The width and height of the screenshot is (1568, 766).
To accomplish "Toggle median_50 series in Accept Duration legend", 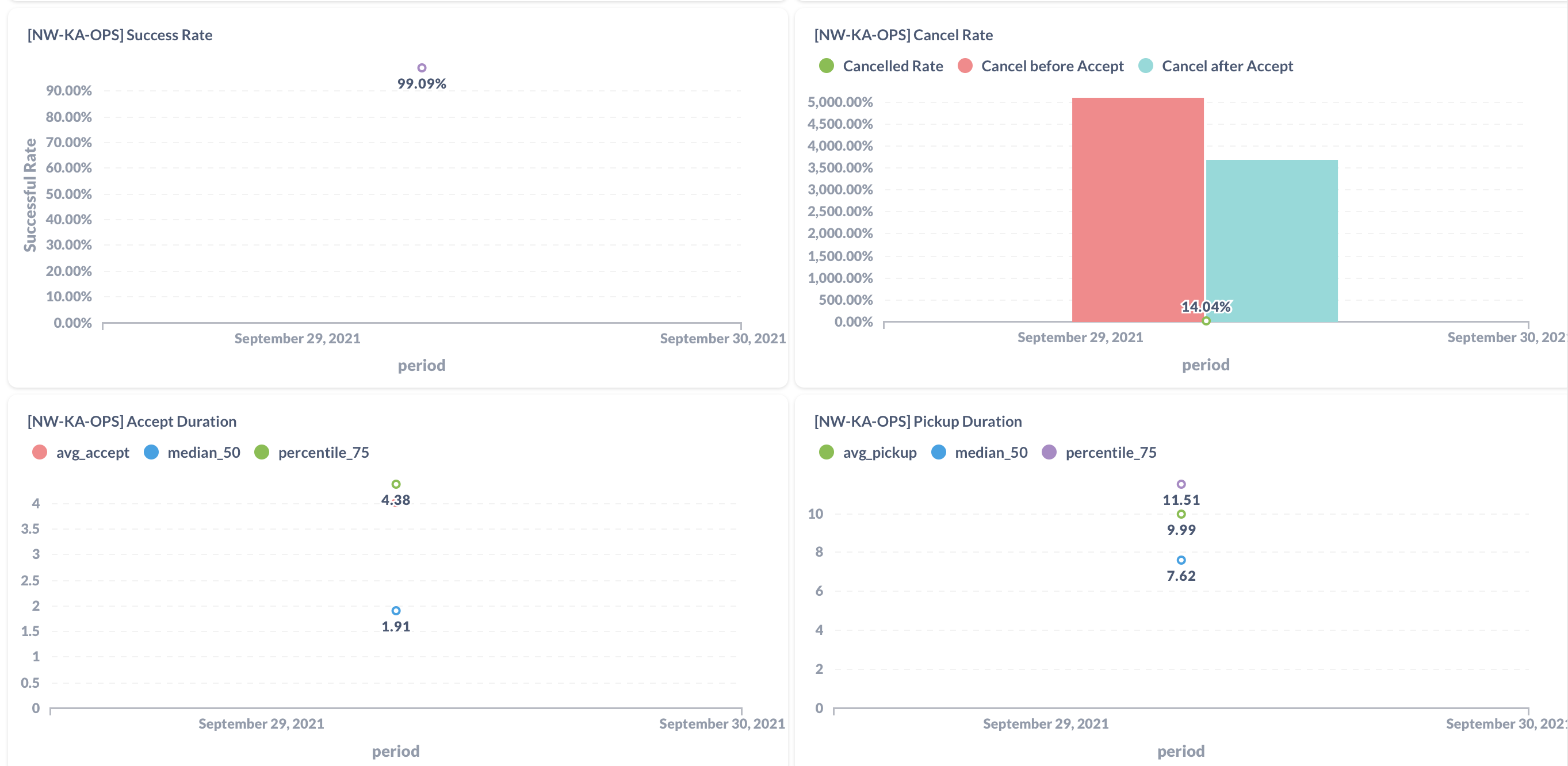I will click(203, 452).
